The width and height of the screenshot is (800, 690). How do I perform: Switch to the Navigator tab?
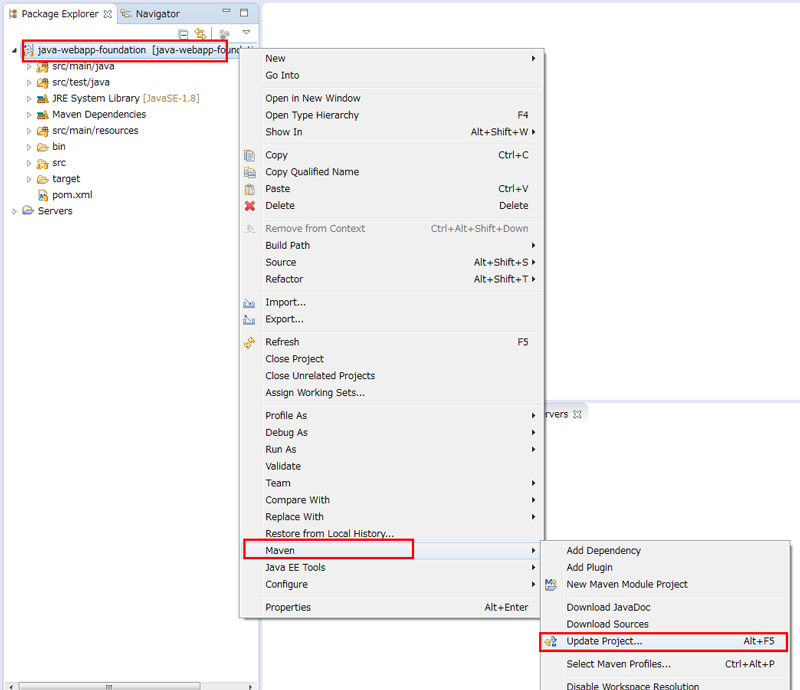[157, 14]
